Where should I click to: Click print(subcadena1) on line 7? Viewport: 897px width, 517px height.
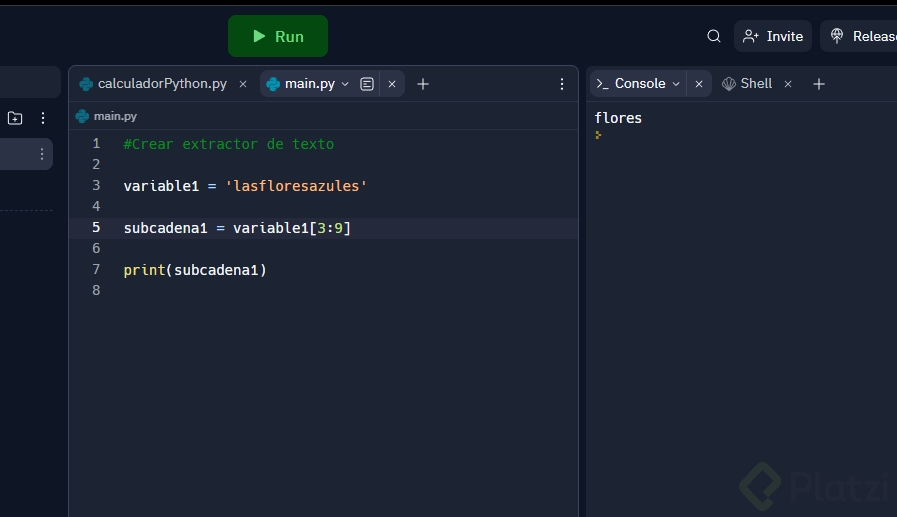(195, 270)
